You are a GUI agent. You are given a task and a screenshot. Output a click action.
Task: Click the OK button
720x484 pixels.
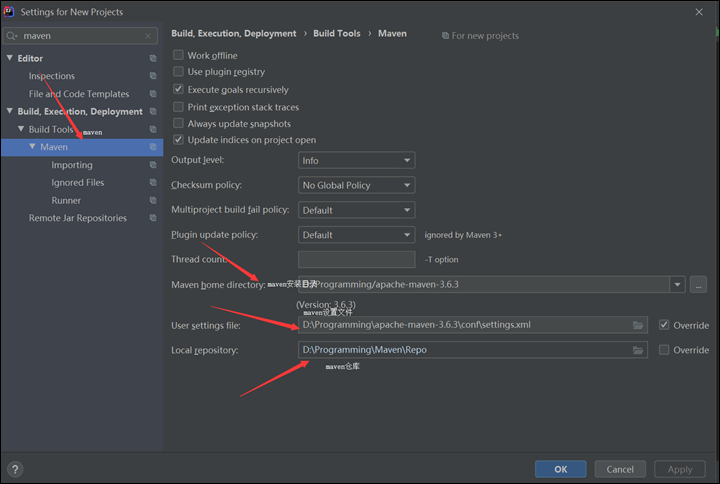[x=561, y=469]
